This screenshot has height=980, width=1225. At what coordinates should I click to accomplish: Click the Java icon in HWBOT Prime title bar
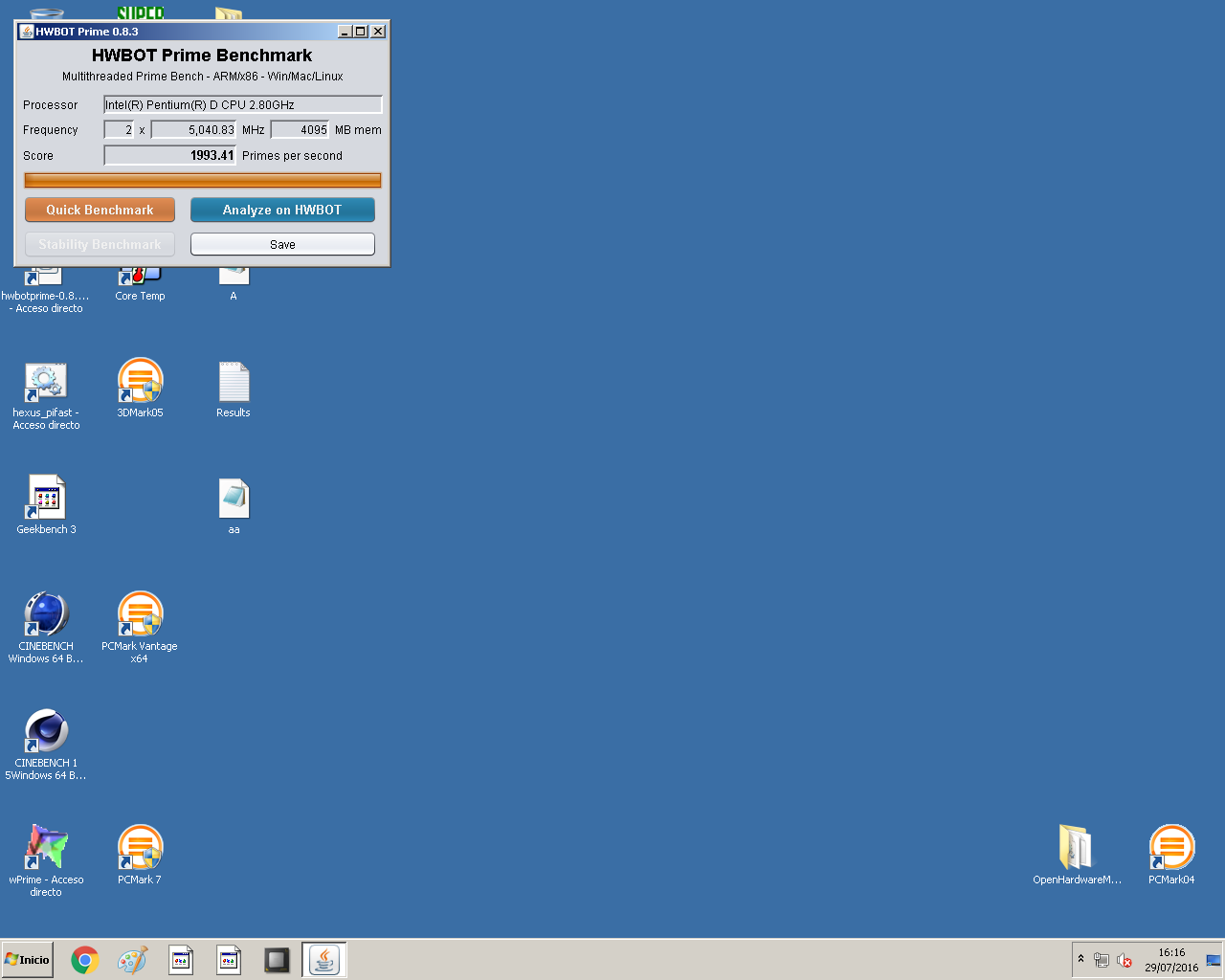(x=27, y=32)
